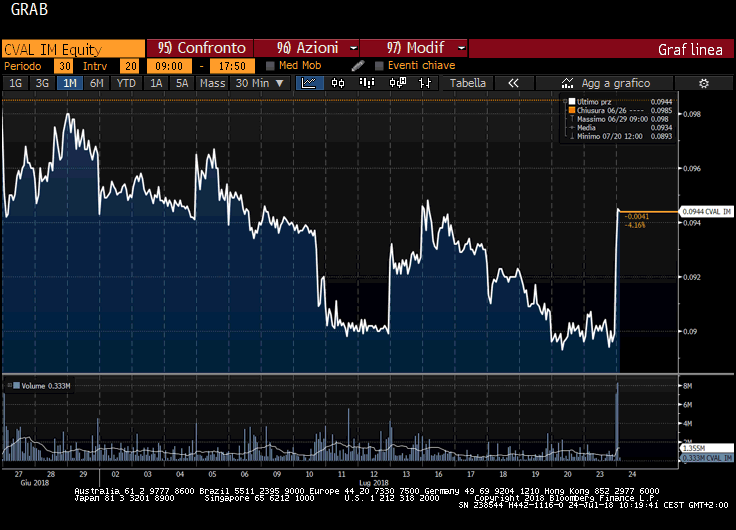Open the Tabella view button
The width and height of the screenshot is (736, 530).
(x=468, y=83)
